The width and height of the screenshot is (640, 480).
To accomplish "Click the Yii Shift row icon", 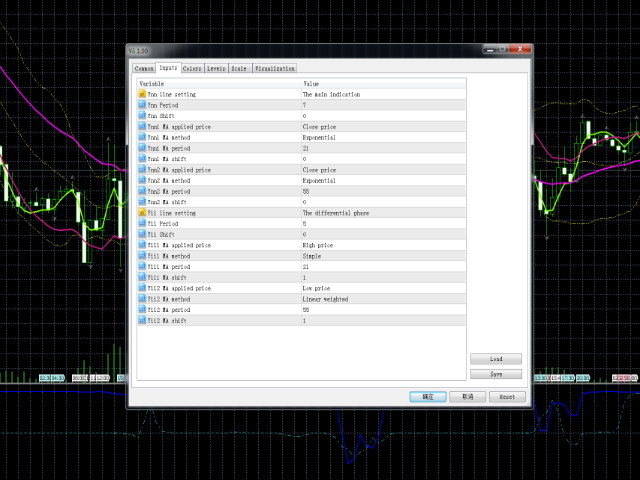I will pos(142,234).
